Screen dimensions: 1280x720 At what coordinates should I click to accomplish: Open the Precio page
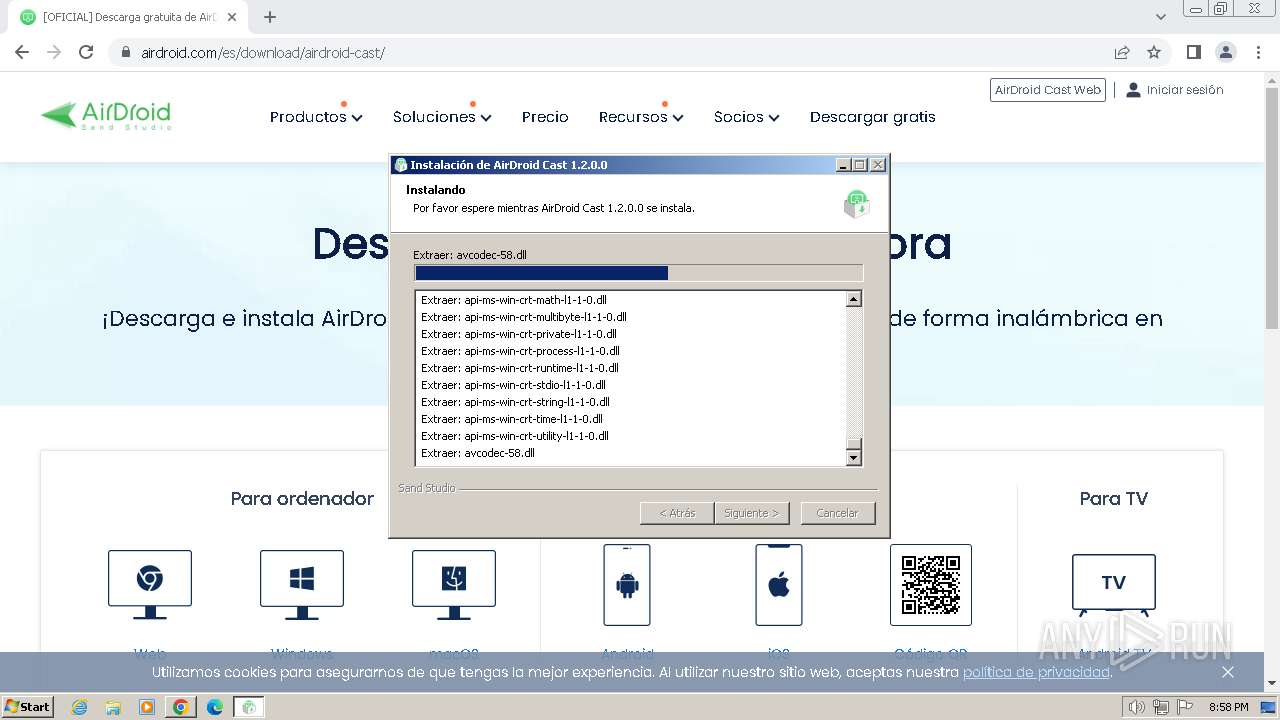click(545, 117)
